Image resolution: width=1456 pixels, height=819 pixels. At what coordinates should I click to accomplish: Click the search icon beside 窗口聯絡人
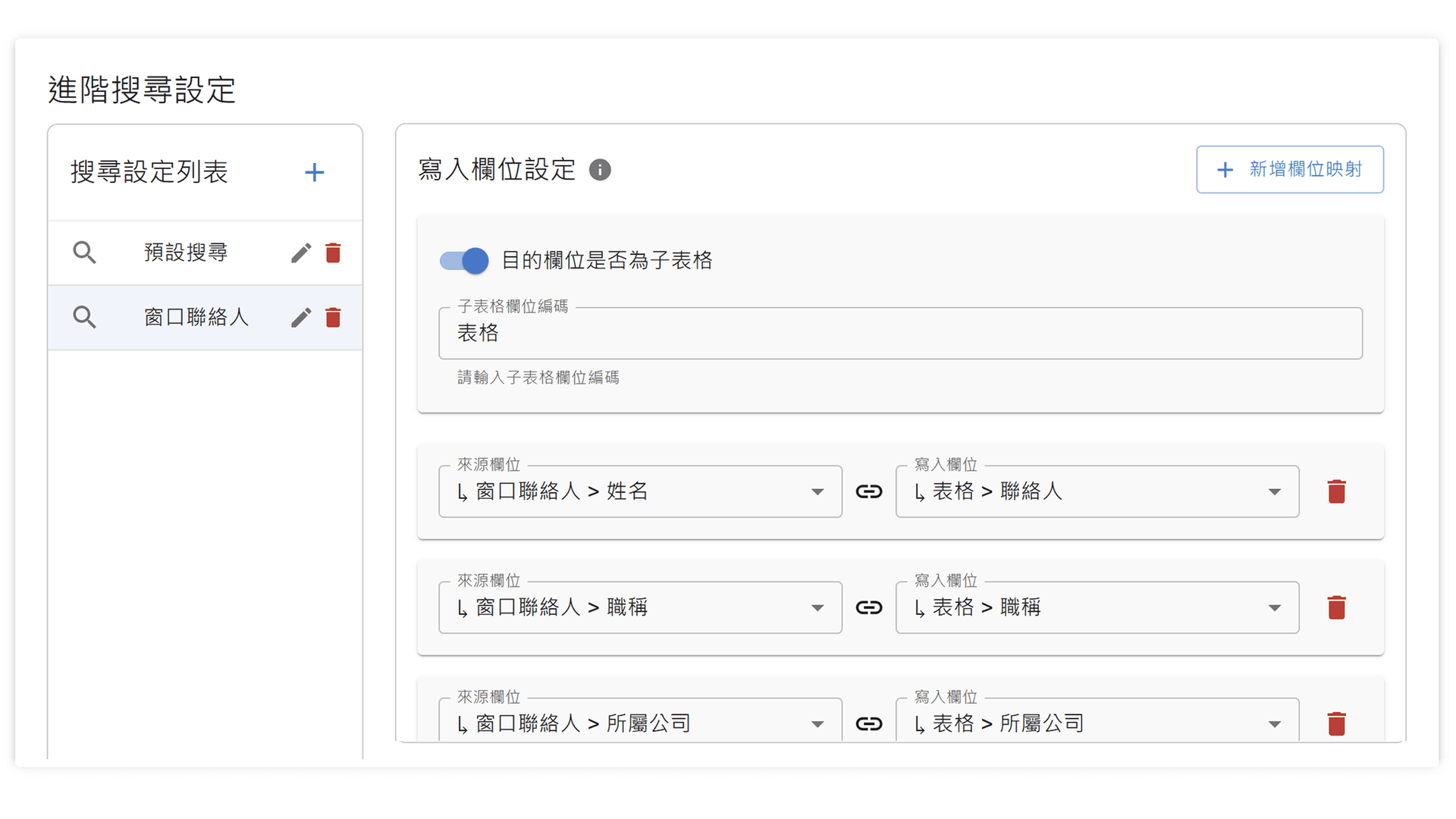tap(84, 317)
